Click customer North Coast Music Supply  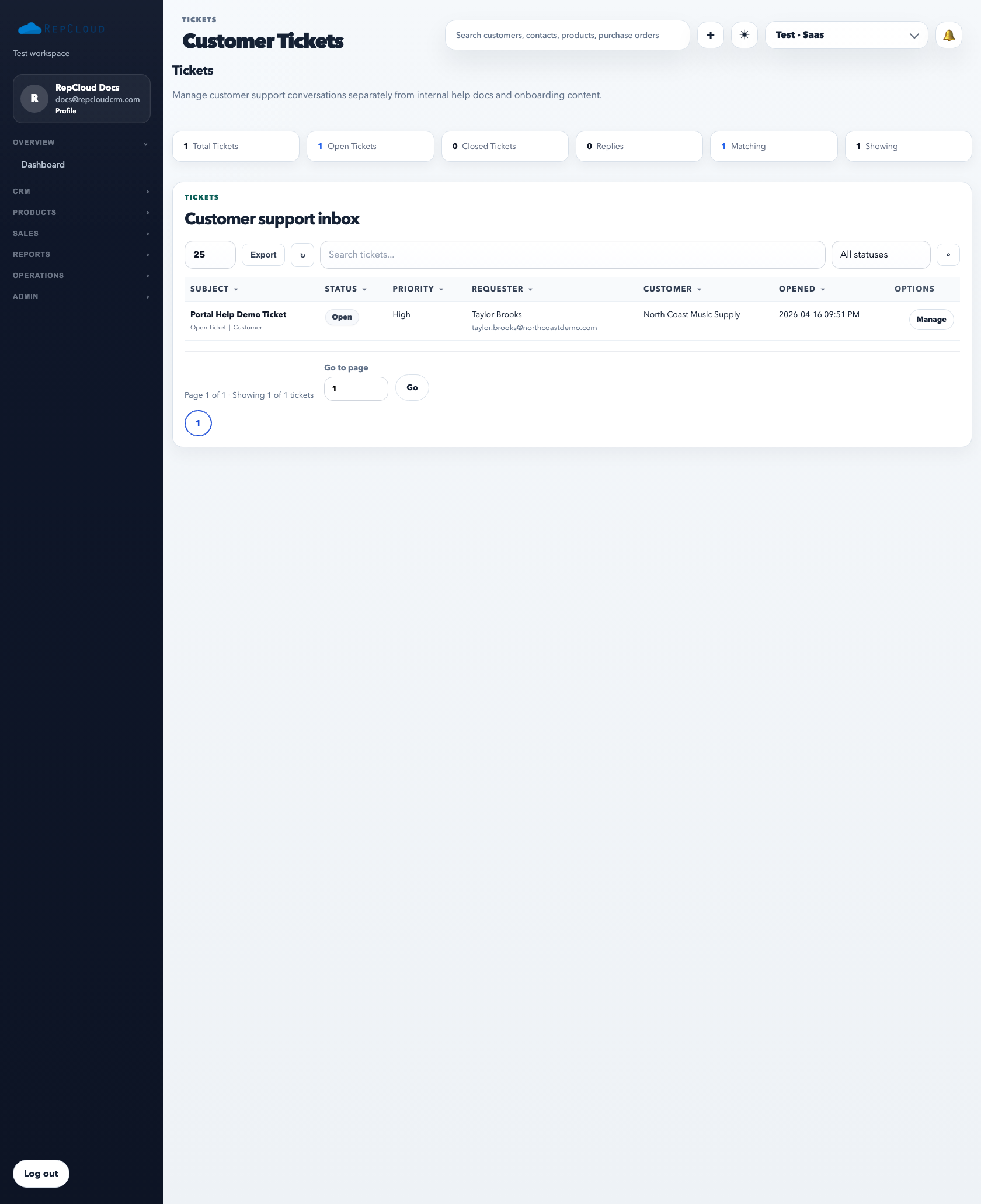tap(691, 314)
